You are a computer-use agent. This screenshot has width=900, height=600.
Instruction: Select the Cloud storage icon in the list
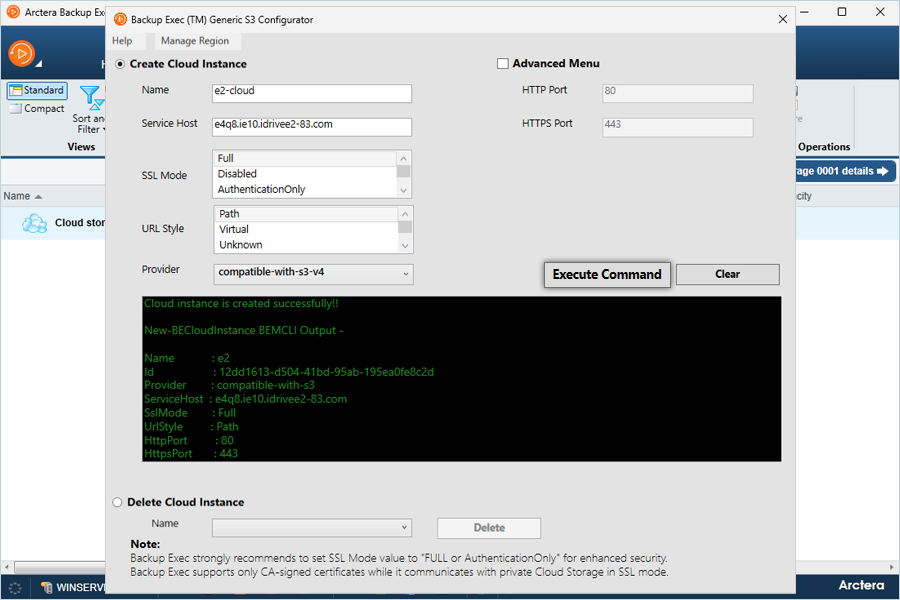35,223
